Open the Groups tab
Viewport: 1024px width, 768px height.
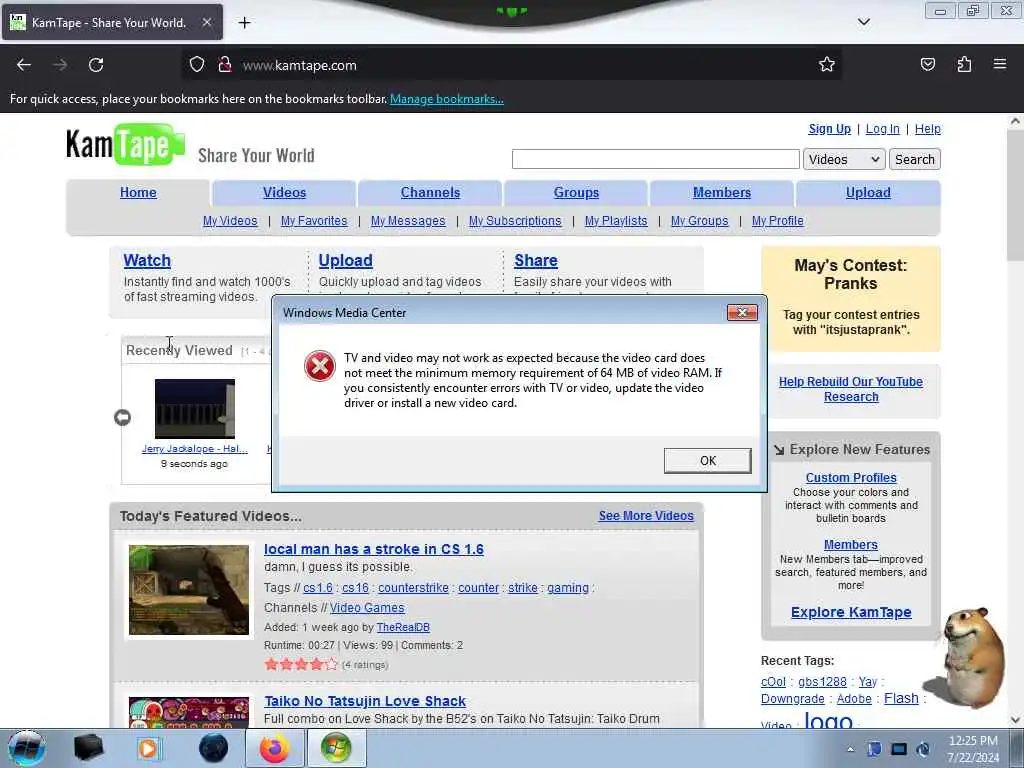(x=576, y=193)
